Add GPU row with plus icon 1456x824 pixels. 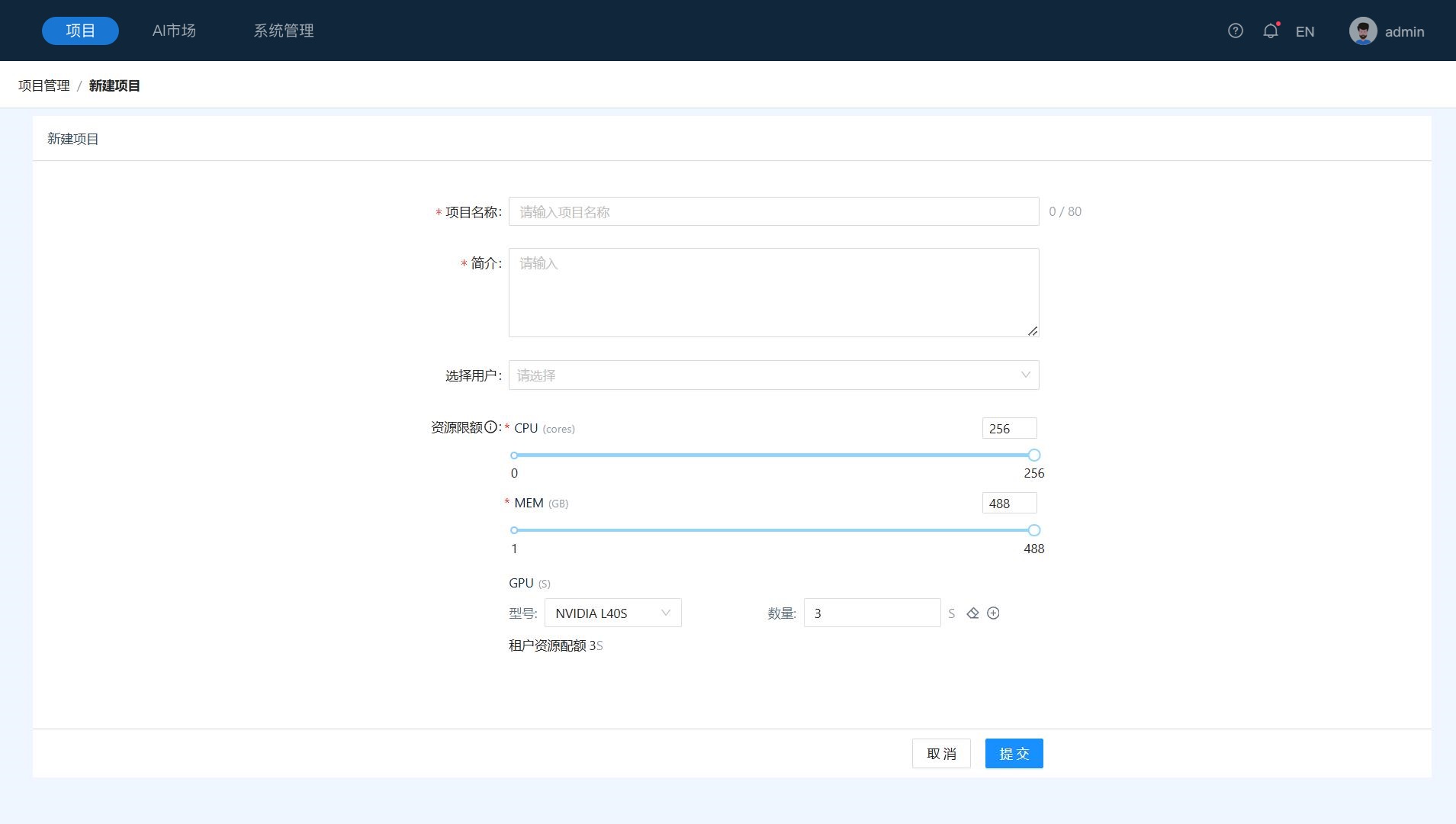(993, 613)
